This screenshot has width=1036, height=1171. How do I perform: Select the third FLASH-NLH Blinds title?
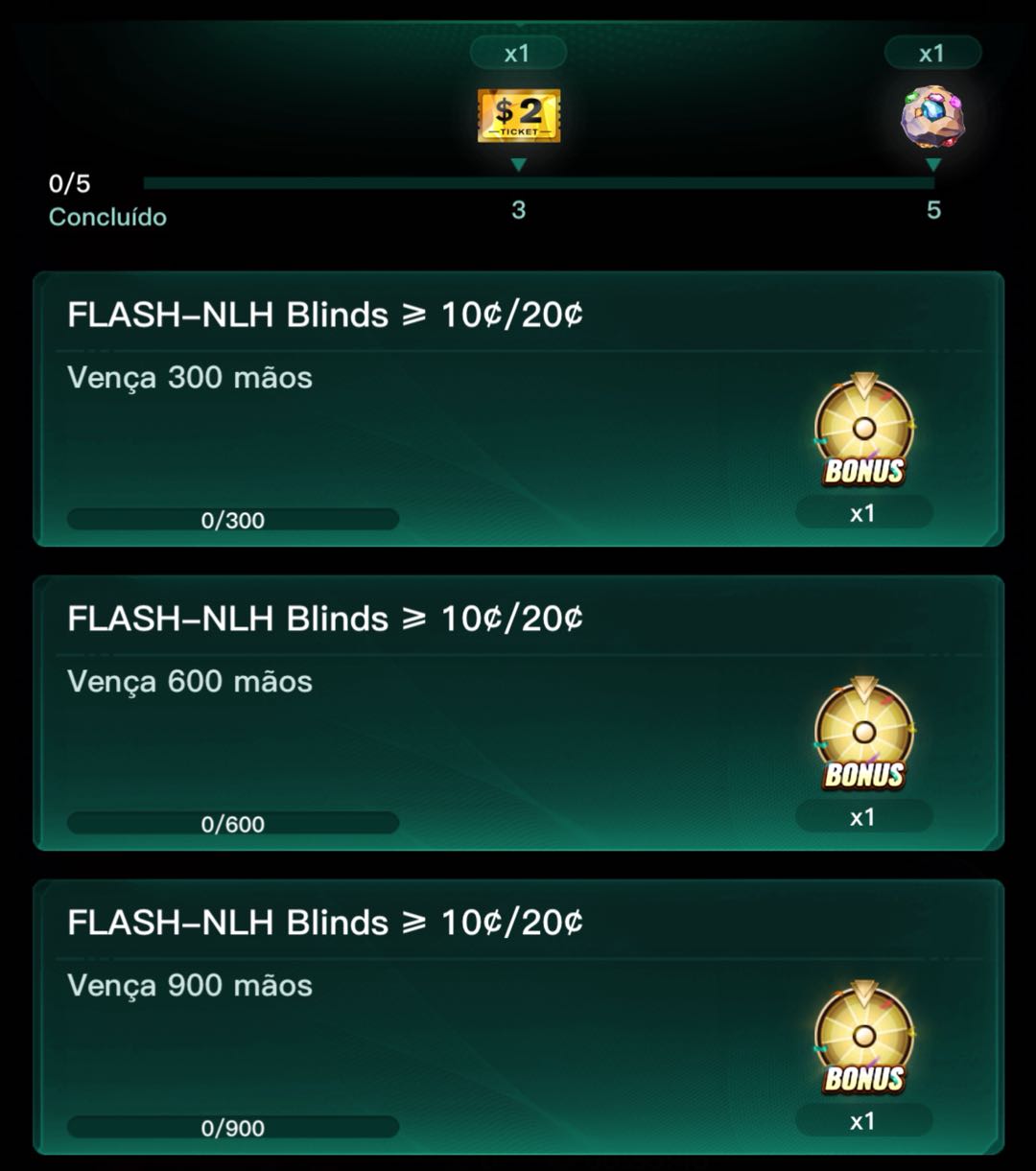(x=325, y=923)
